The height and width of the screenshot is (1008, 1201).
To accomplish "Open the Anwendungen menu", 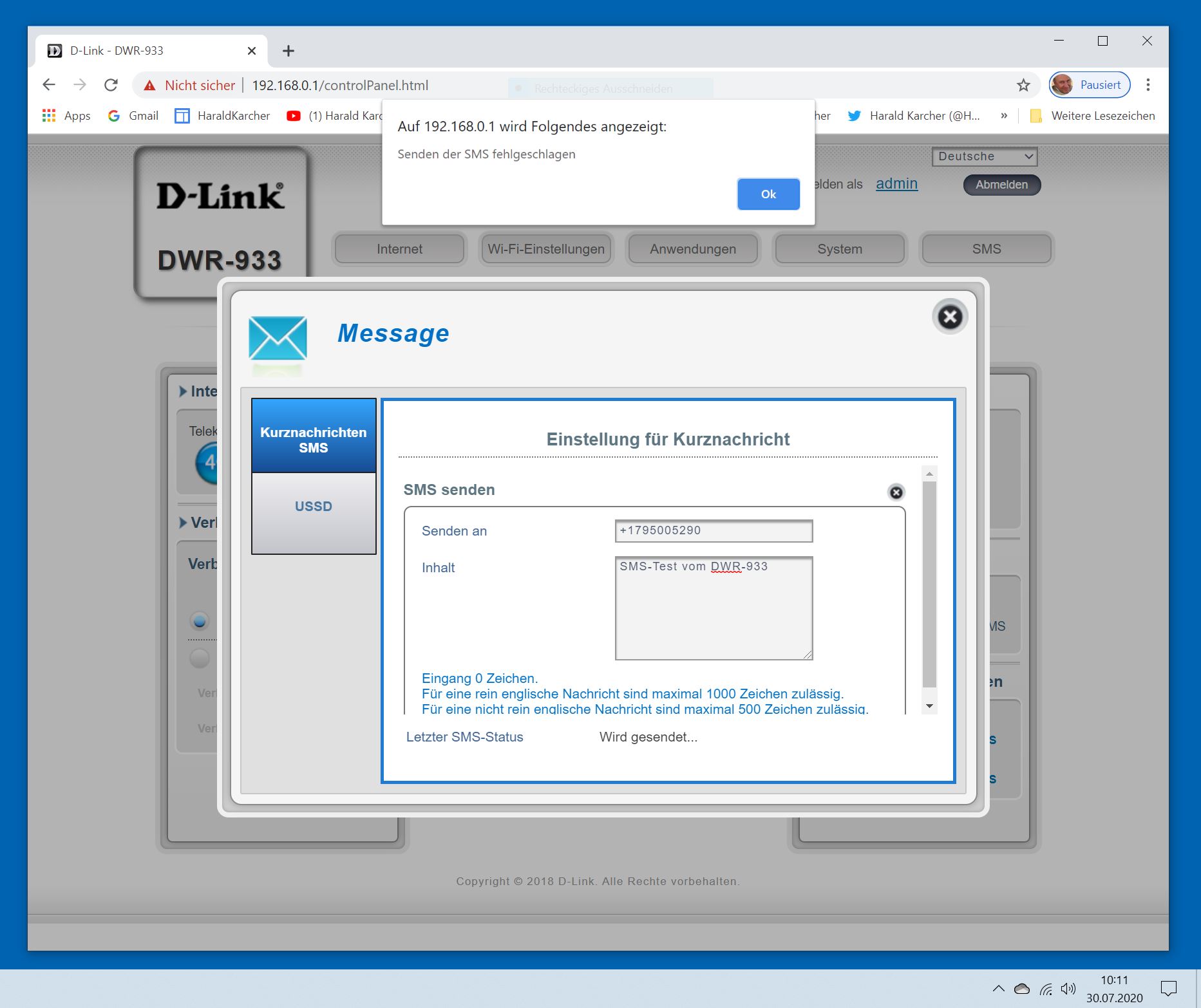I will 693,249.
